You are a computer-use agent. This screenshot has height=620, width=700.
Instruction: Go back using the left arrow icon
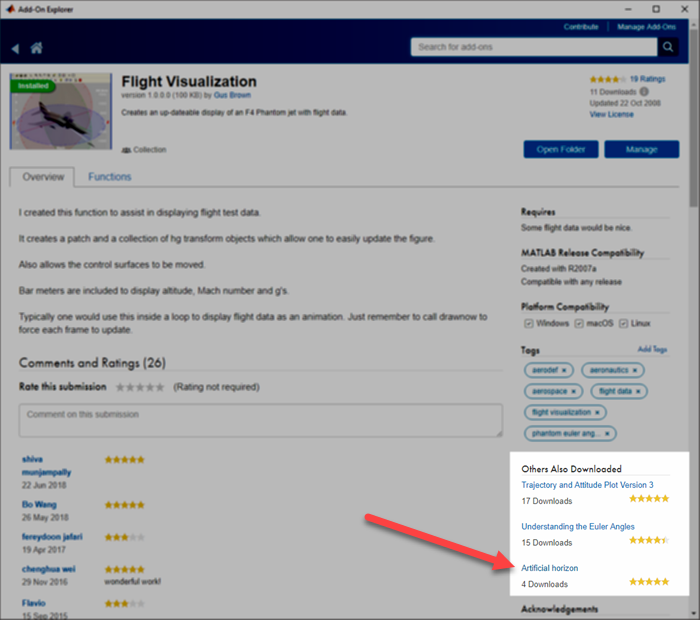point(15,48)
